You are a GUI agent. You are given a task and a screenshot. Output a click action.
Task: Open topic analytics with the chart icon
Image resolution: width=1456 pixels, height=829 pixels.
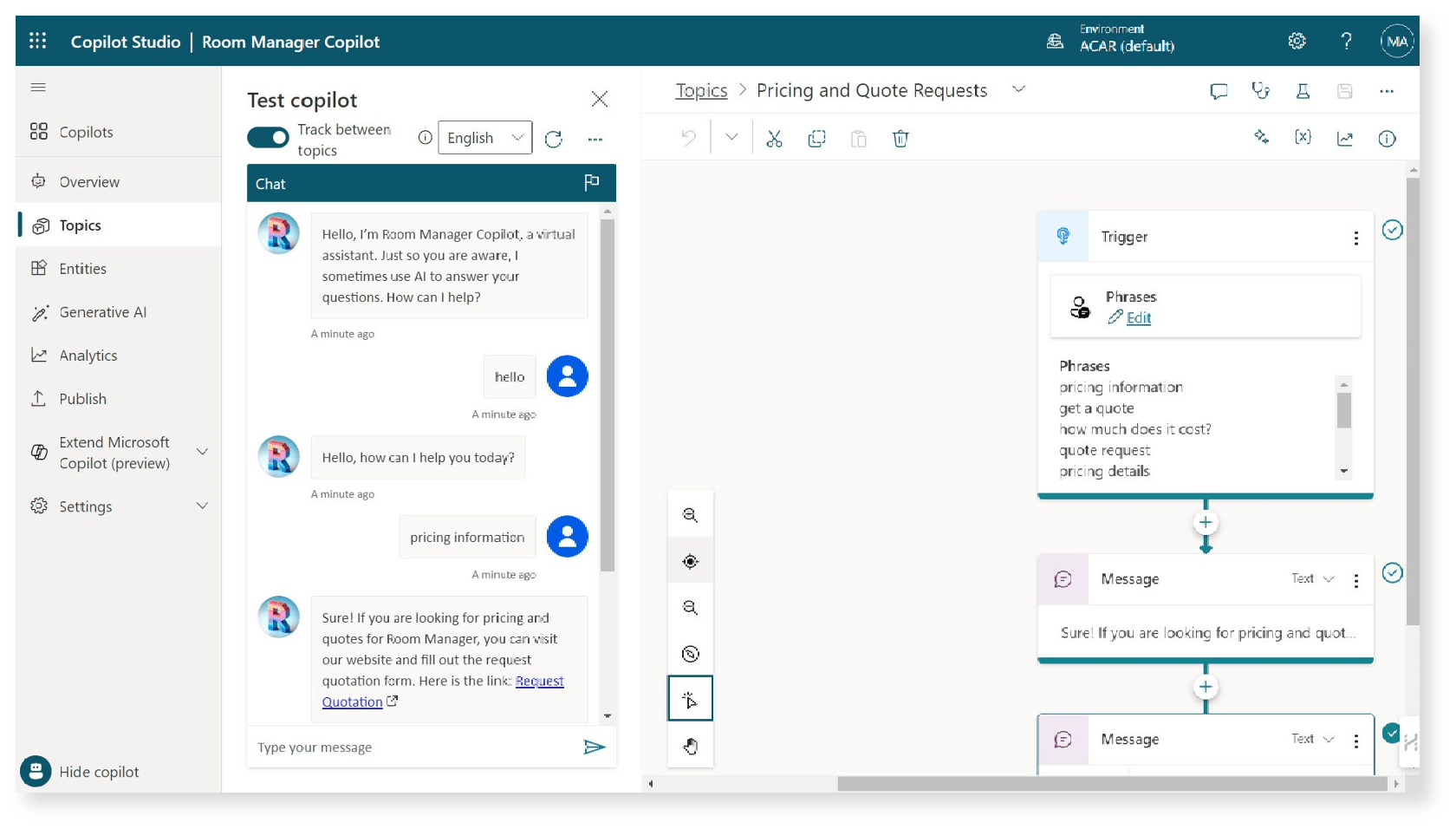(x=1344, y=137)
